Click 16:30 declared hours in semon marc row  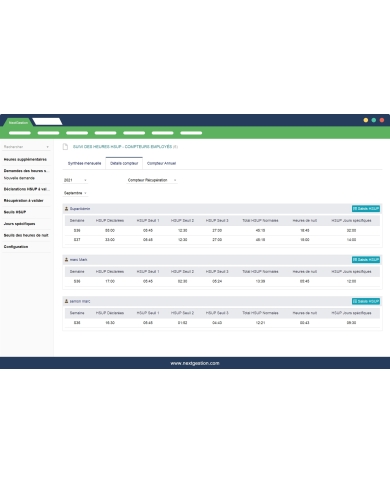pos(110,323)
